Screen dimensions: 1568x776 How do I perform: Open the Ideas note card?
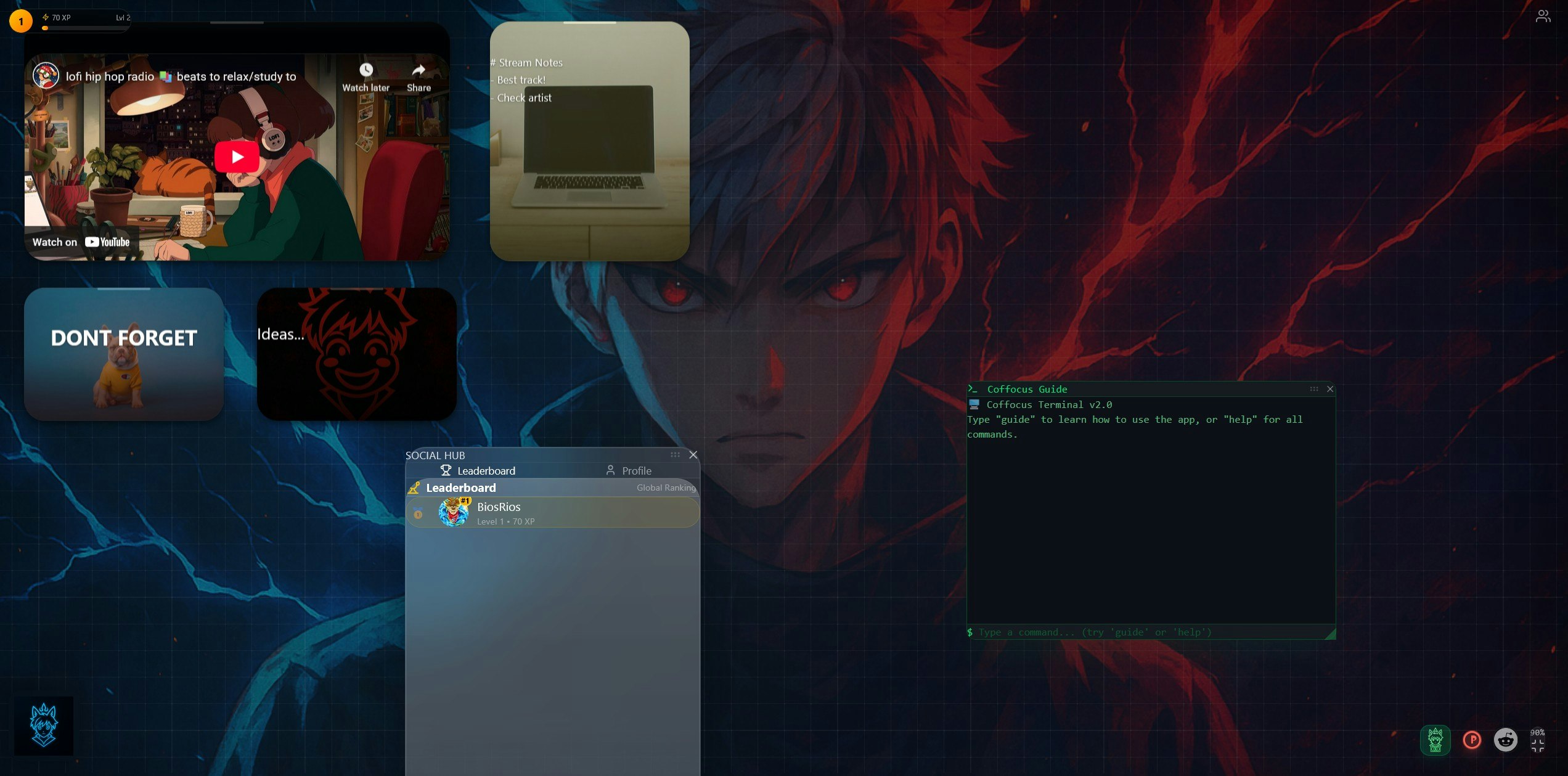click(x=356, y=354)
